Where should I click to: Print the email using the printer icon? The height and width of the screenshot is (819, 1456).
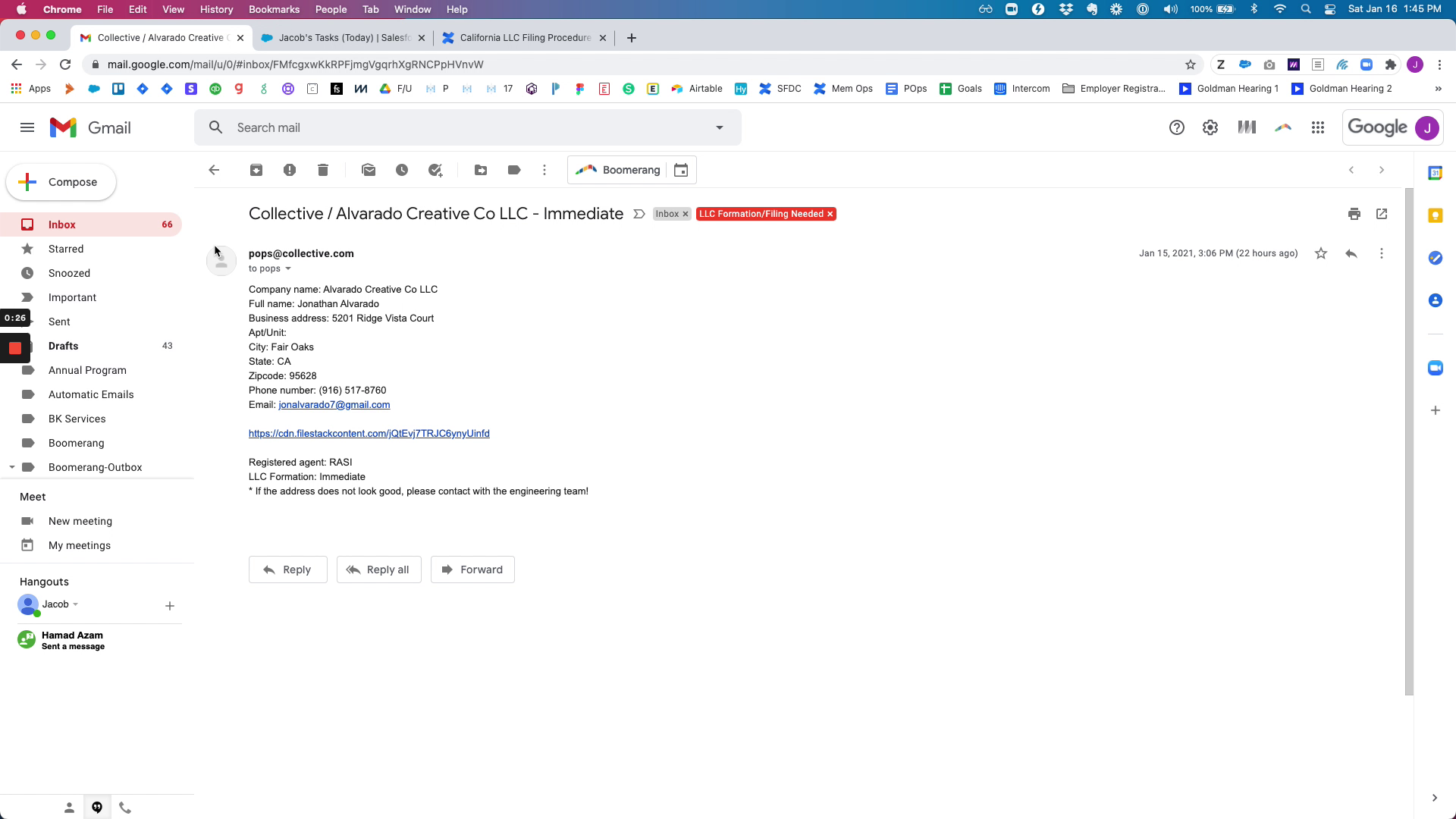[1354, 214]
